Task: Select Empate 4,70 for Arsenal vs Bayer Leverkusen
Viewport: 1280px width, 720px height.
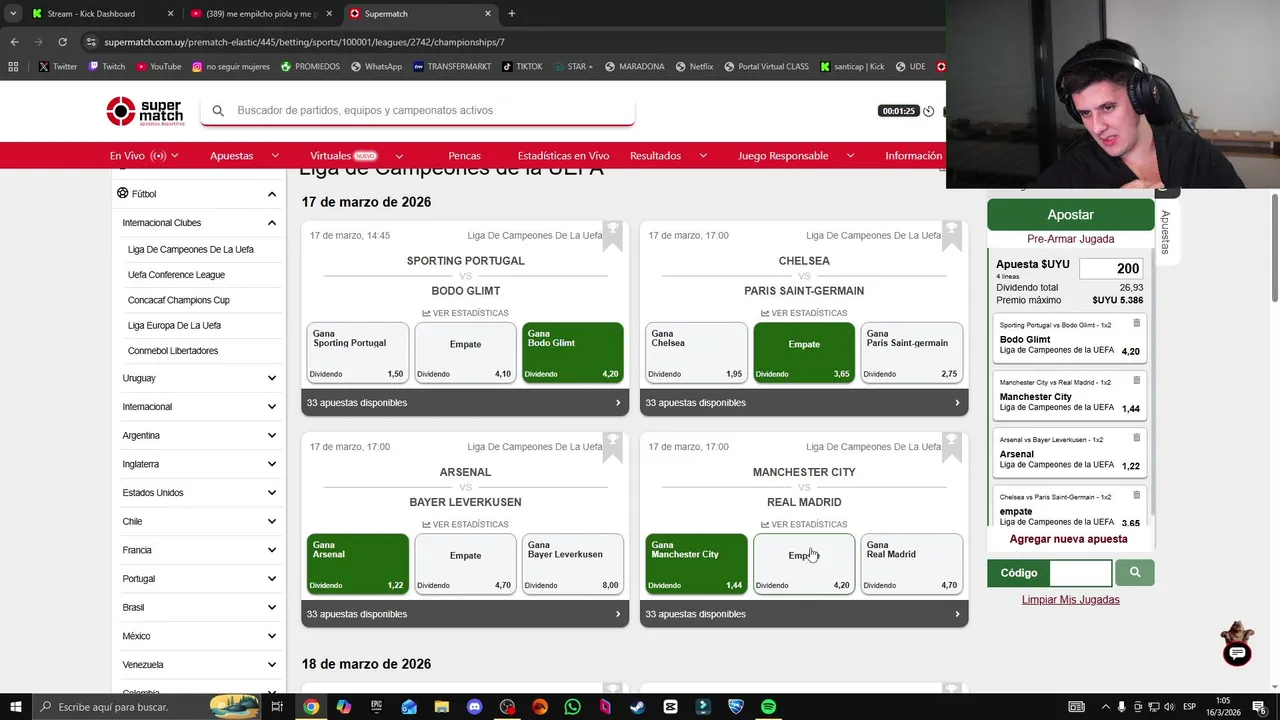Action: [x=465, y=563]
